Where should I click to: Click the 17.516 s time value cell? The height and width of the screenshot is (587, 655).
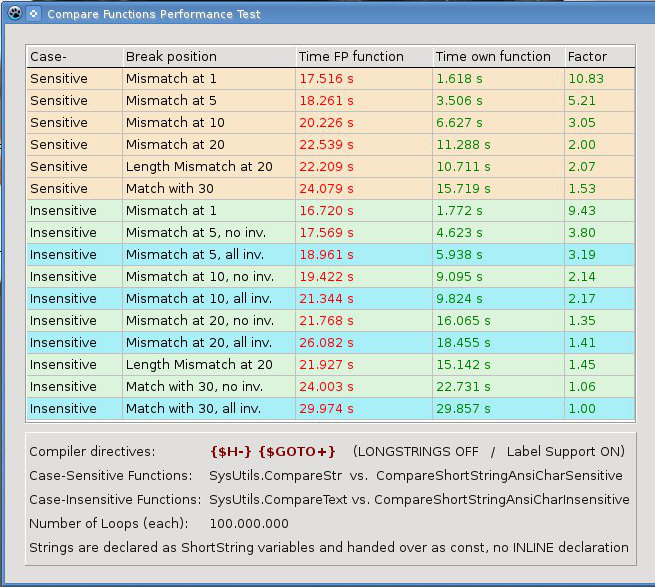pos(327,78)
